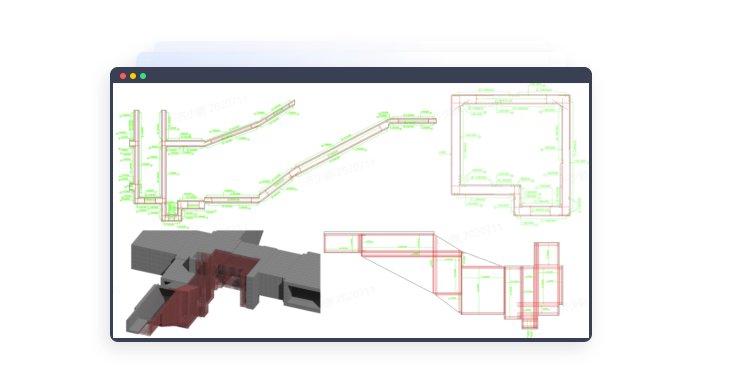Select the leftmost vertical duct in drawing

click(136, 156)
